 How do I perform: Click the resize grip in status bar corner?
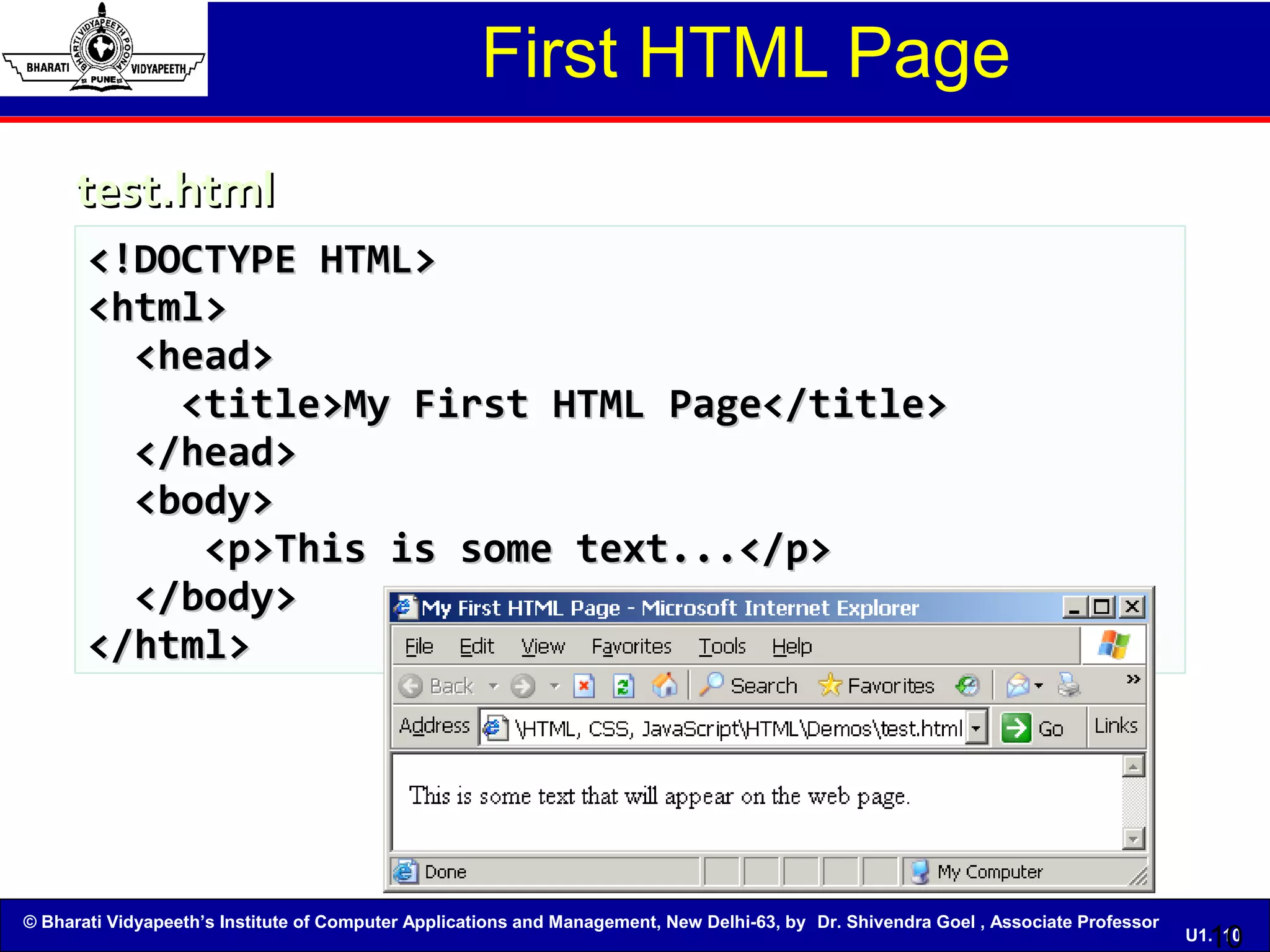(x=1137, y=876)
